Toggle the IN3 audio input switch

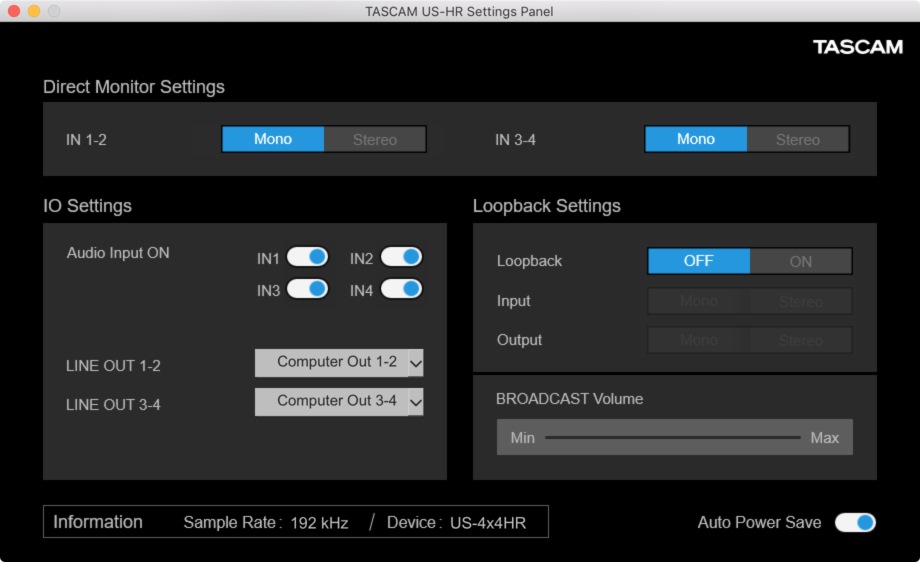pos(307,289)
